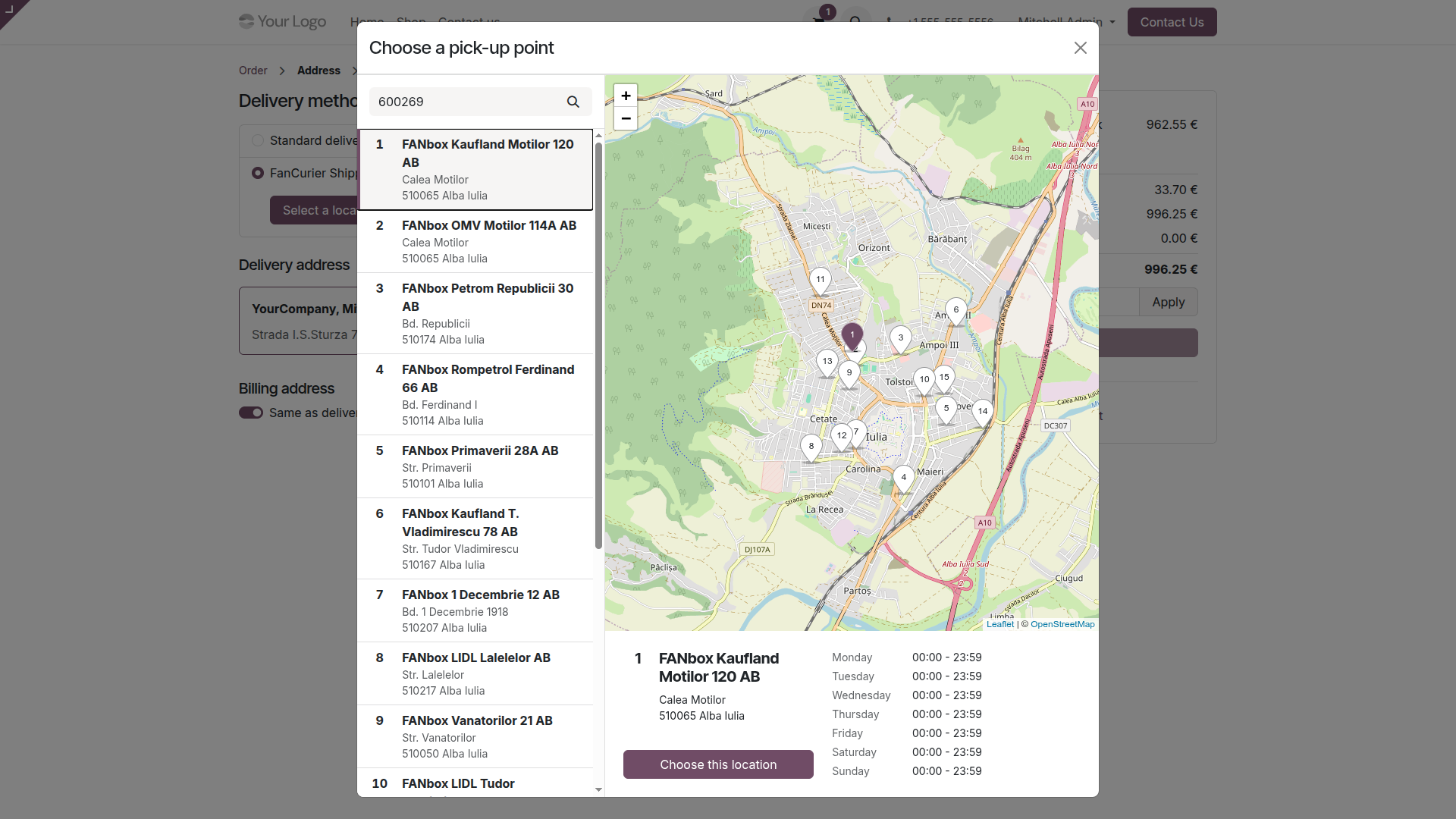This screenshot has height=819, width=1456.
Task: Click Choose this location button
Action: click(718, 764)
